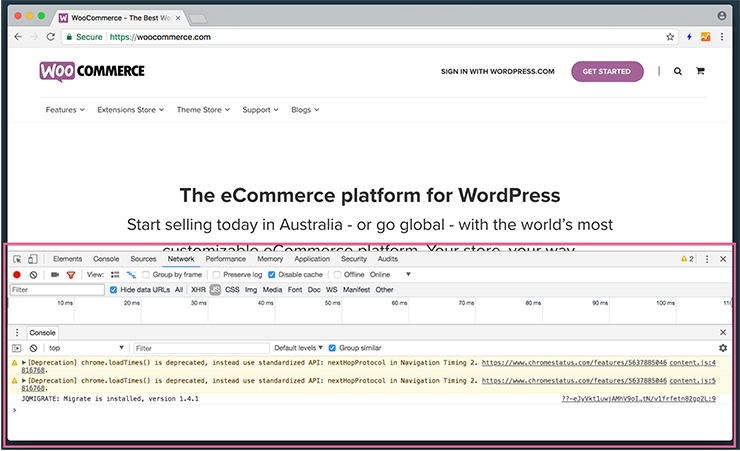The height and width of the screenshot is (451, 740).
Task: Uncheck Disable cache checkbox
Action: 272,275
